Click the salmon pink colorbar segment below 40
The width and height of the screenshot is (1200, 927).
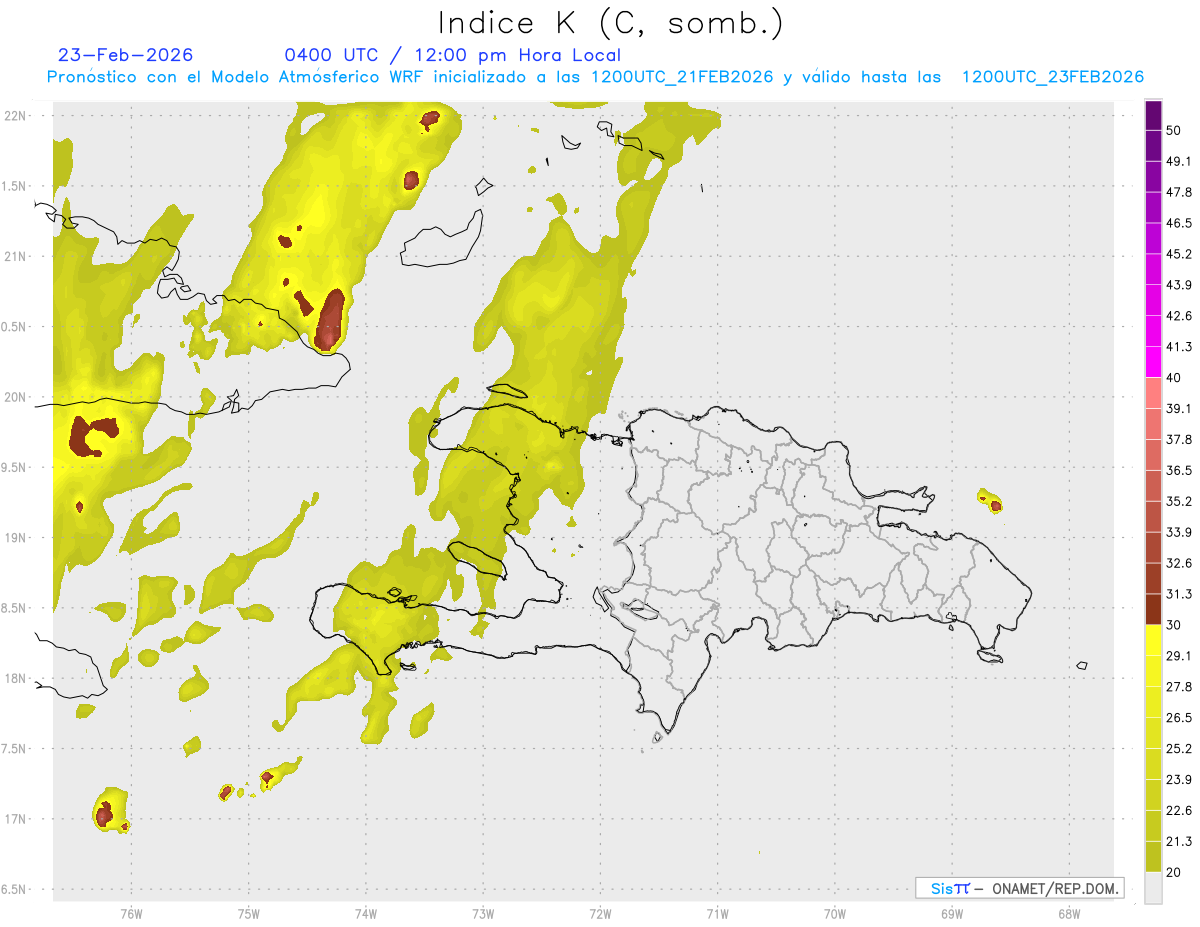pos(1153,393)
